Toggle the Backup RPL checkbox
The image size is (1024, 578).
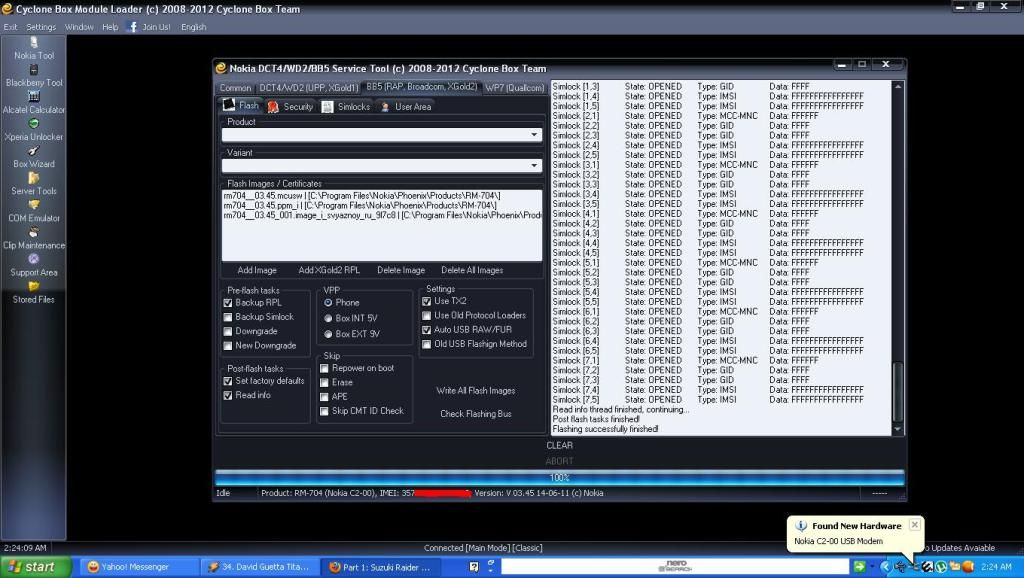(228, 303)
